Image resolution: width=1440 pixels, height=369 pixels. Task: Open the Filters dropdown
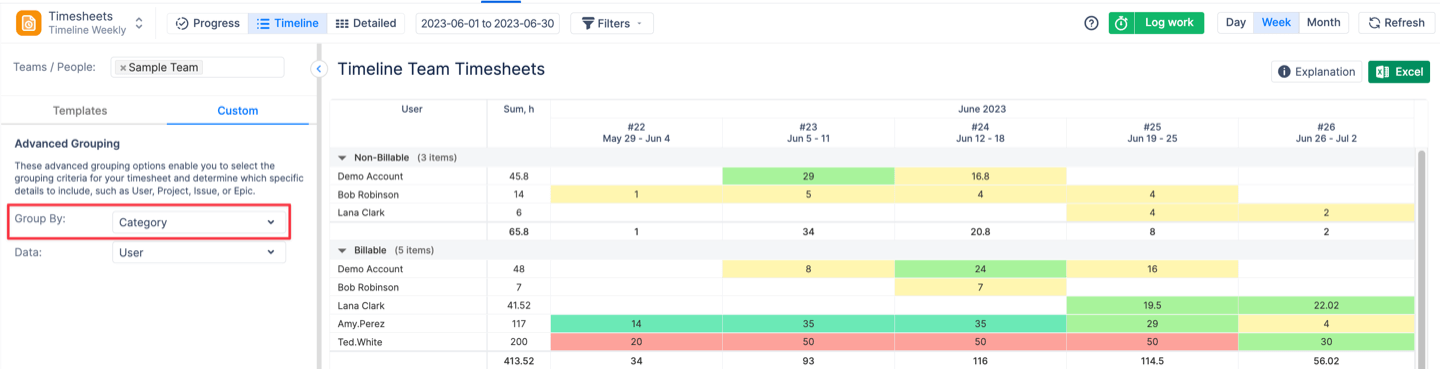tap(611, 23)
